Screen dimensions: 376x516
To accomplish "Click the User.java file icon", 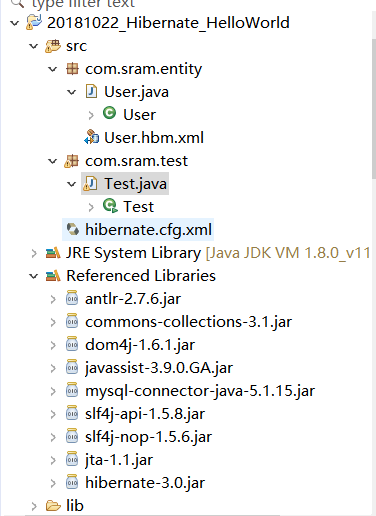I will point(91,91).
